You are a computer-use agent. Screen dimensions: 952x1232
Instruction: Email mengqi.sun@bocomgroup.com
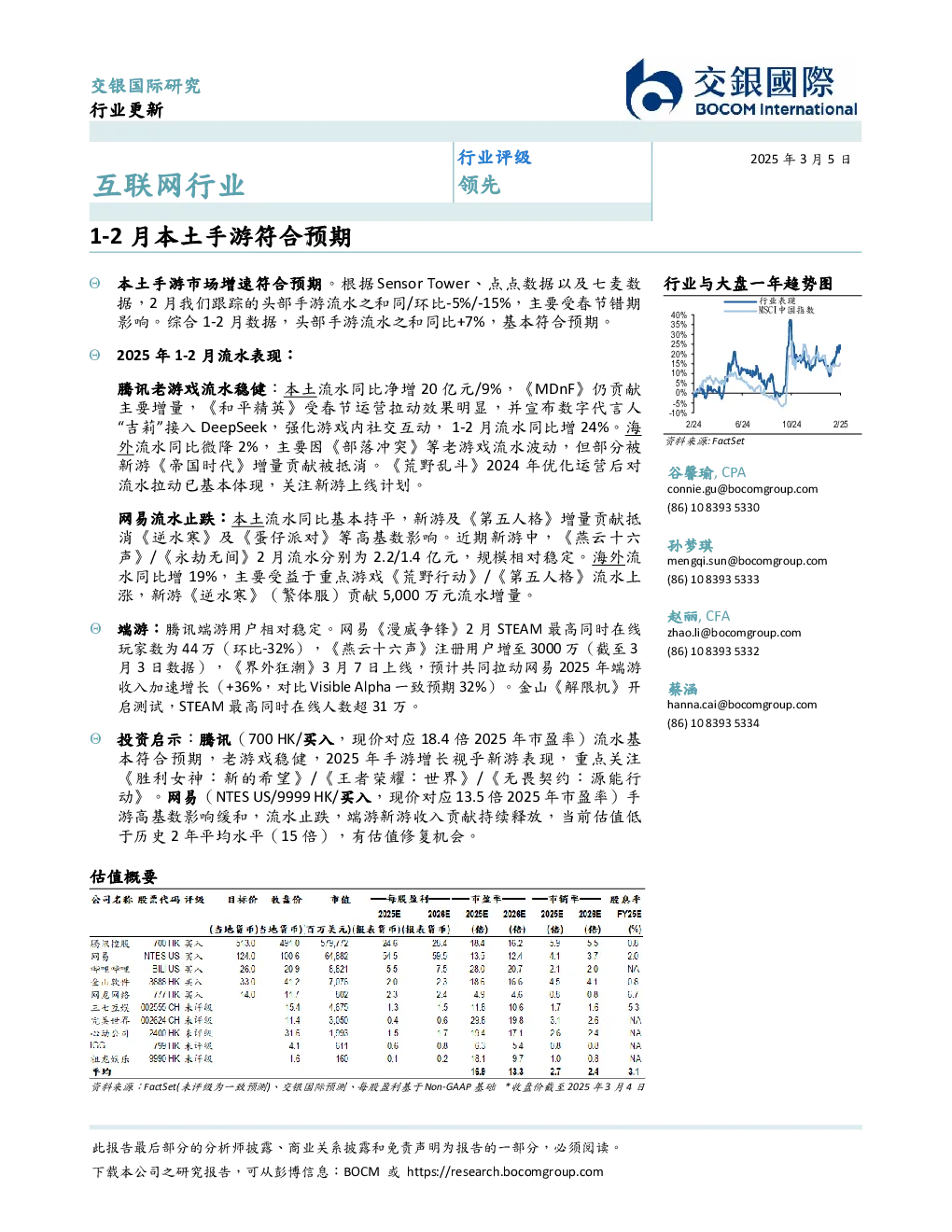tap(747, 561)
